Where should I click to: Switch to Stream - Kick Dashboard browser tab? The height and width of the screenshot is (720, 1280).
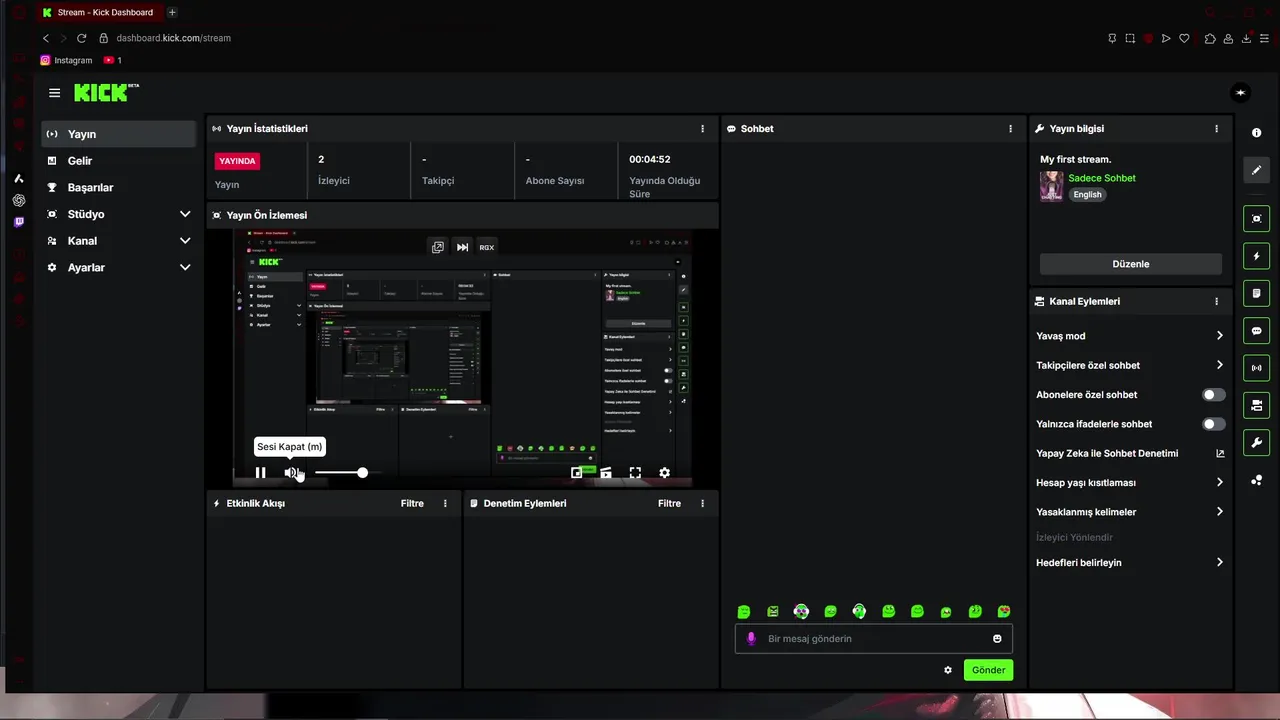(98, 13)
